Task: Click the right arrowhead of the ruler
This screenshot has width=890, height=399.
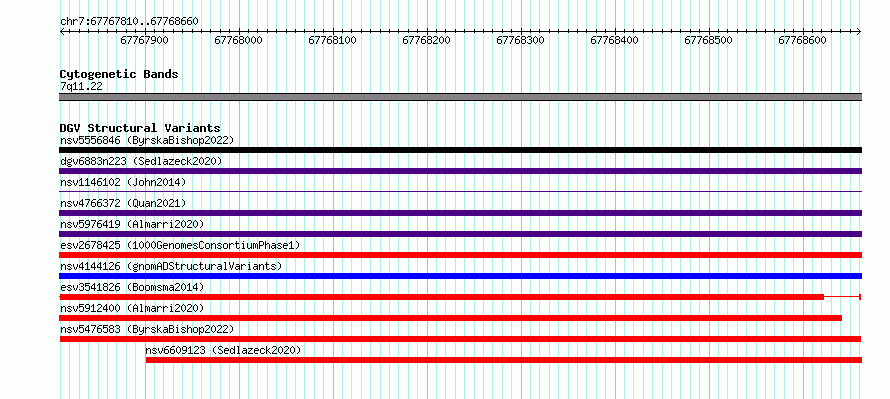Action: pyautogui.click(x=859, y=32)
